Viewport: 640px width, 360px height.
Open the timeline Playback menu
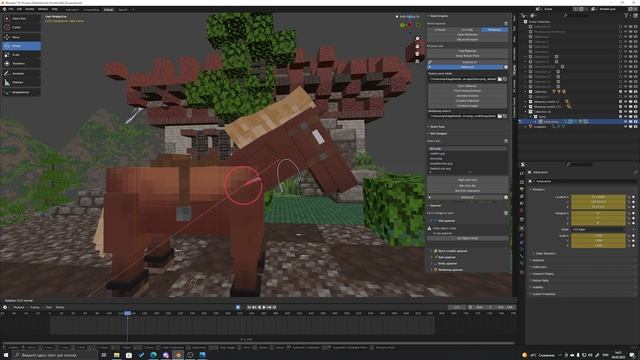tap(19, 307)
